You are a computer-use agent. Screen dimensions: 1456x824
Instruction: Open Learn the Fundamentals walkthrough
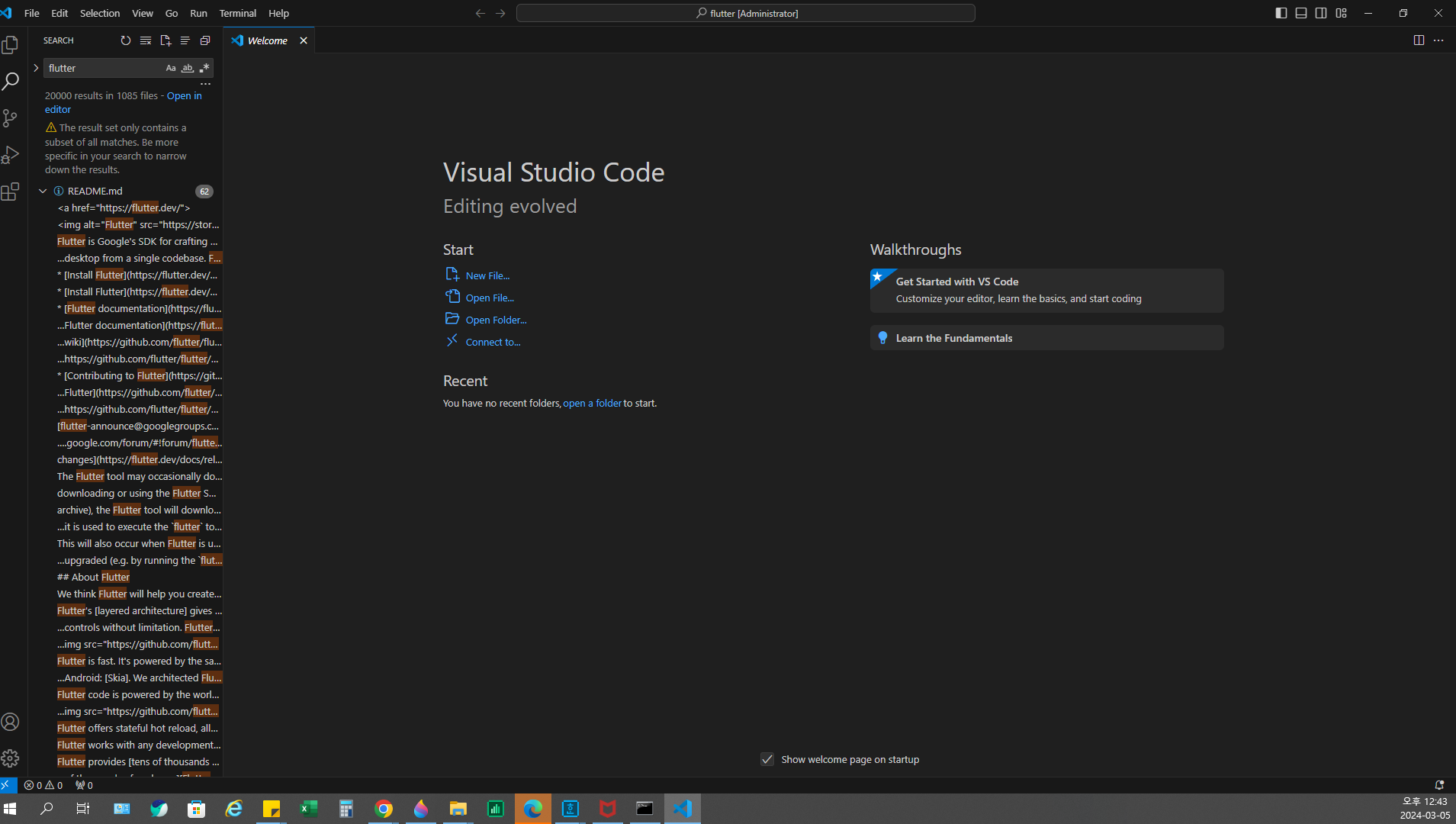(1046, 338)
